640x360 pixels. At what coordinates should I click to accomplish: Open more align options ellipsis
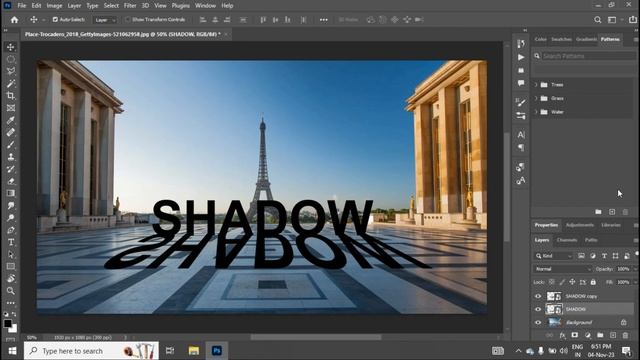[324, 20]
